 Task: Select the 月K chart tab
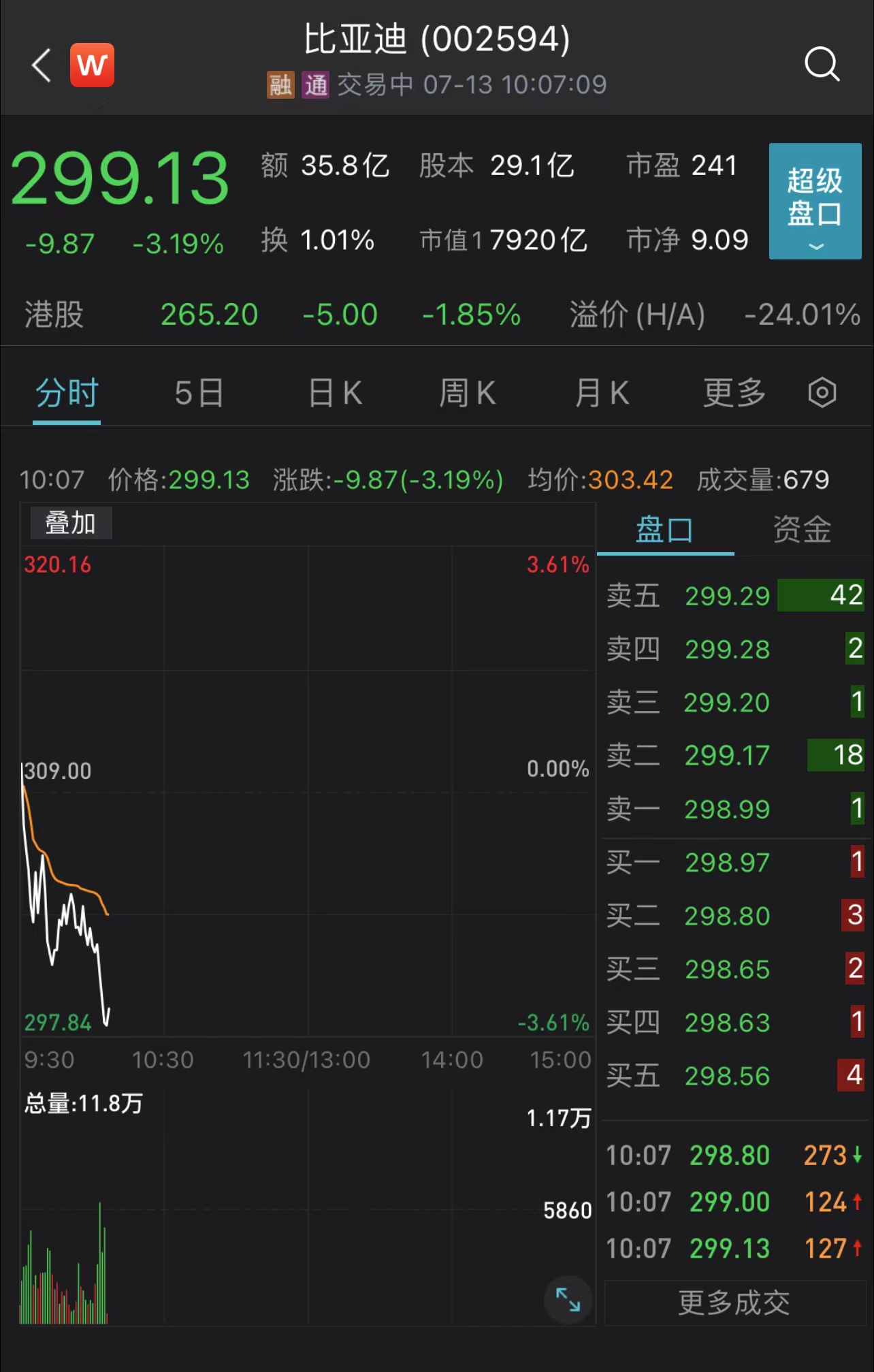tap(602, 393)
